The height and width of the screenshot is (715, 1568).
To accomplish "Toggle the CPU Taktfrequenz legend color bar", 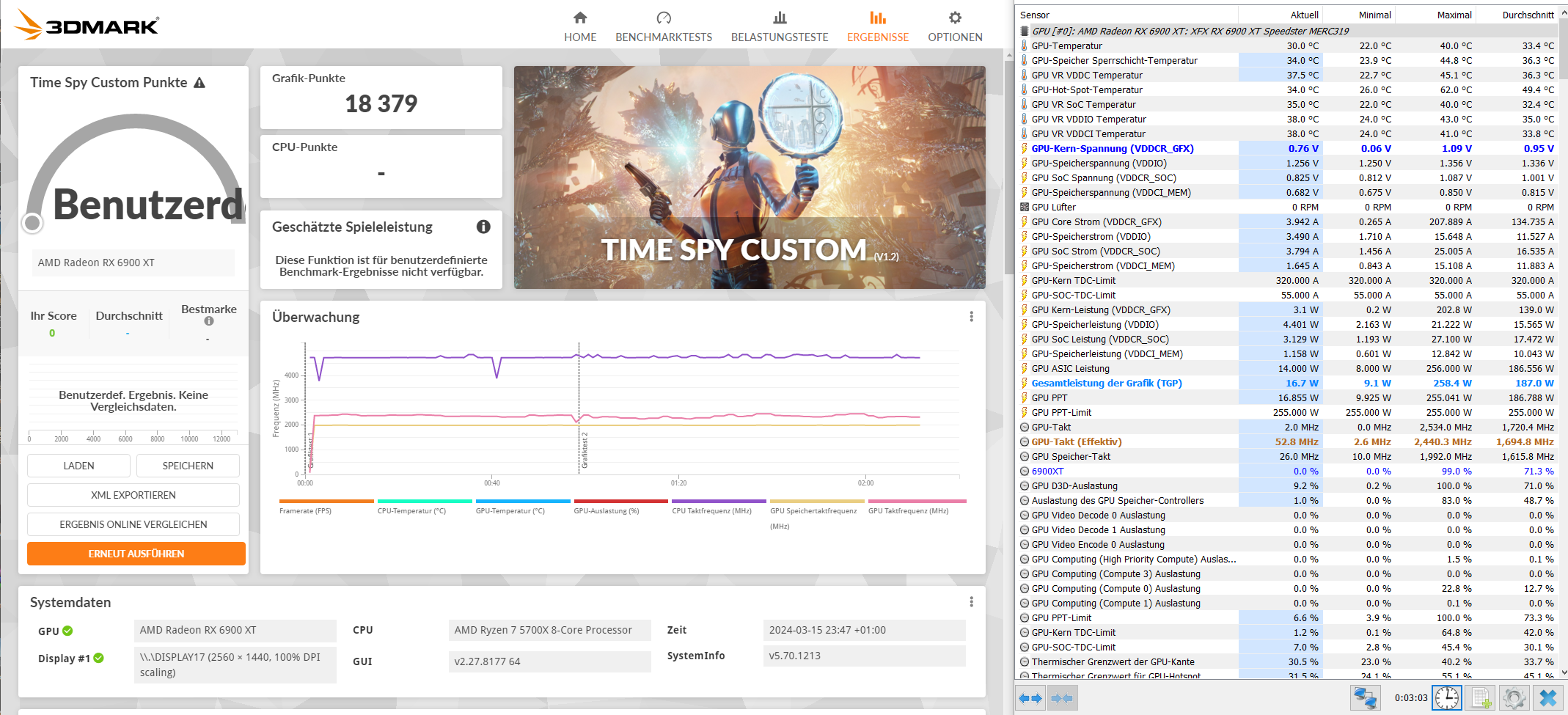I will tap(719, 502).
